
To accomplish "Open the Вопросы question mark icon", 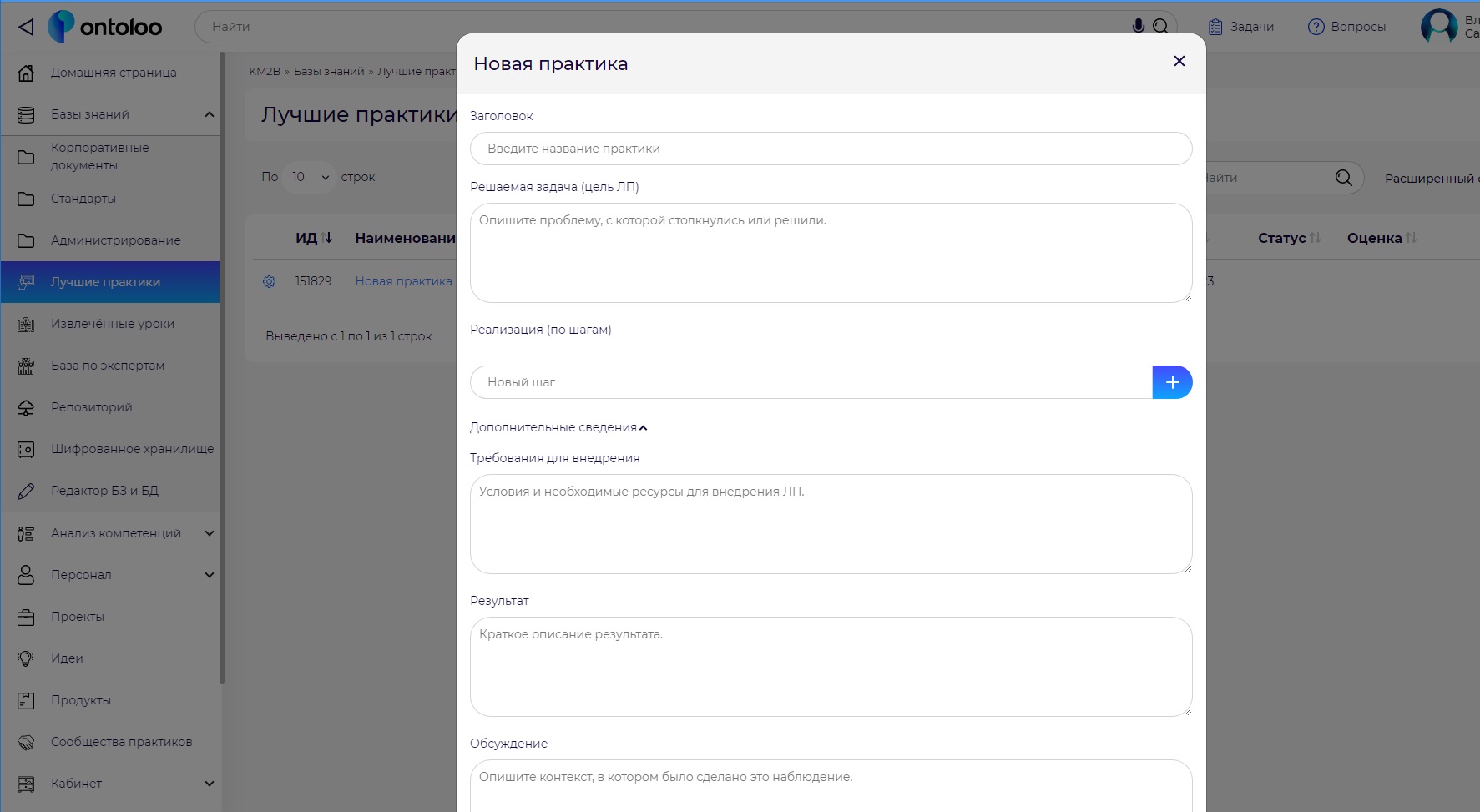I will click(1316, 27).
